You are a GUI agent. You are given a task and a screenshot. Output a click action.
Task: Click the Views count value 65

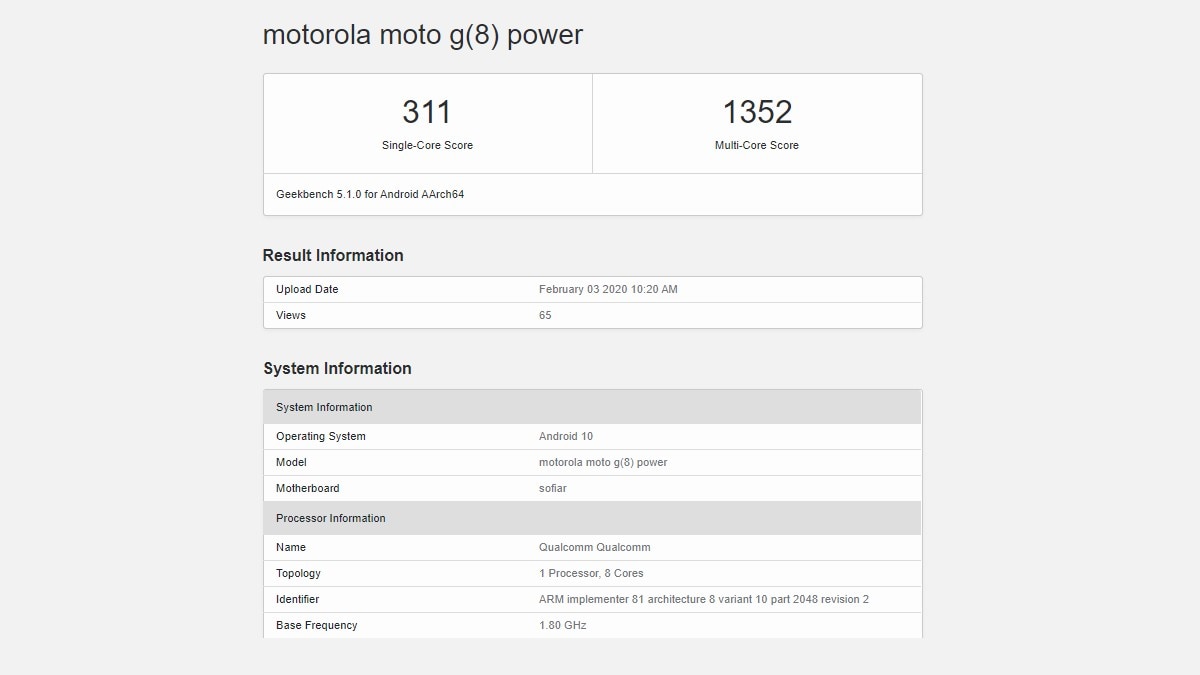pyautogui.click(x=545, y=316)
